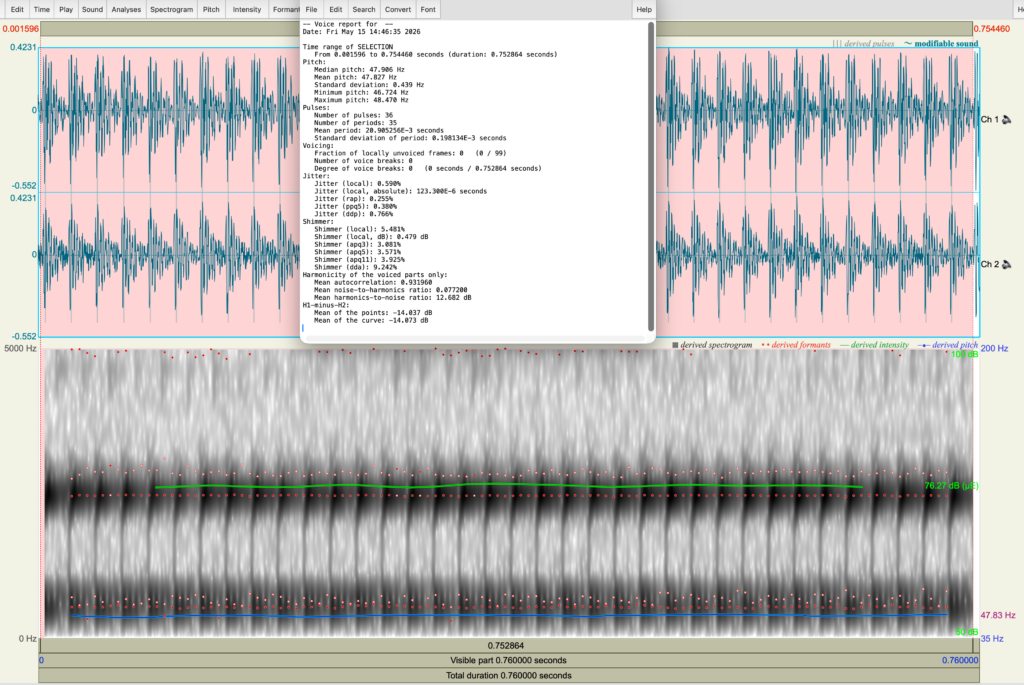Open the Intensity menu
Screen dimensions: 1024x685
[x=247, y=9]
